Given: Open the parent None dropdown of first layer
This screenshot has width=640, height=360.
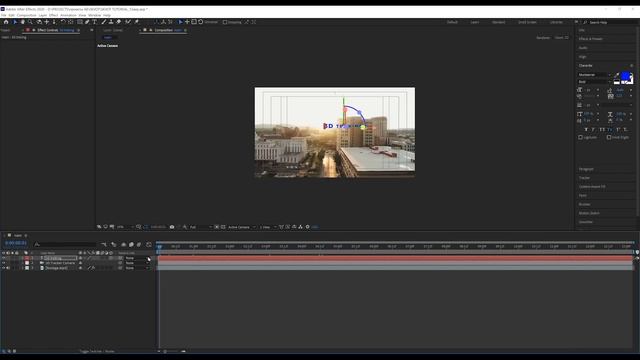Looking at the screenshot, I should coord(137,258).
